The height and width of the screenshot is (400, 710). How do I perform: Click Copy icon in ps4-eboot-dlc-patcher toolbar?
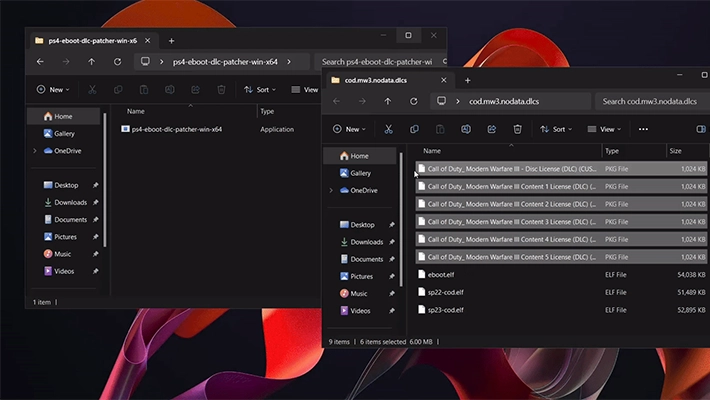118,90
